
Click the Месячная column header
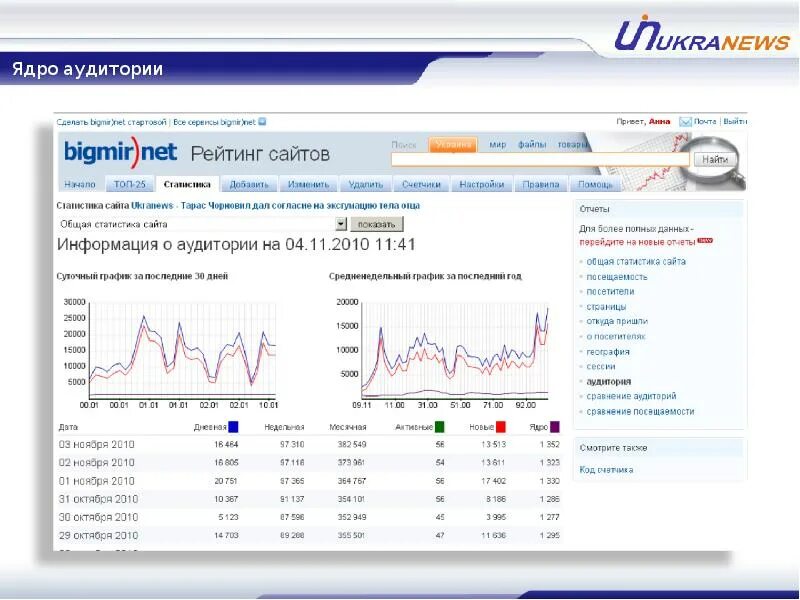347,427
